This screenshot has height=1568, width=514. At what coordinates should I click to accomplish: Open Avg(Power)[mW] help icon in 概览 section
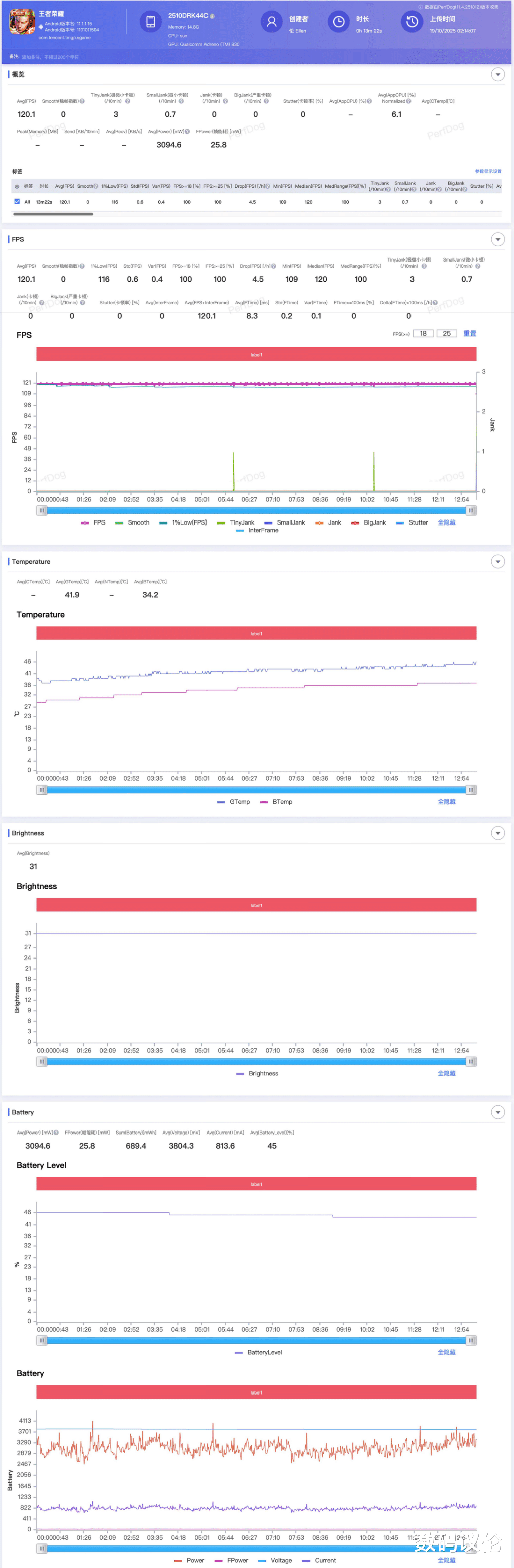187,131
